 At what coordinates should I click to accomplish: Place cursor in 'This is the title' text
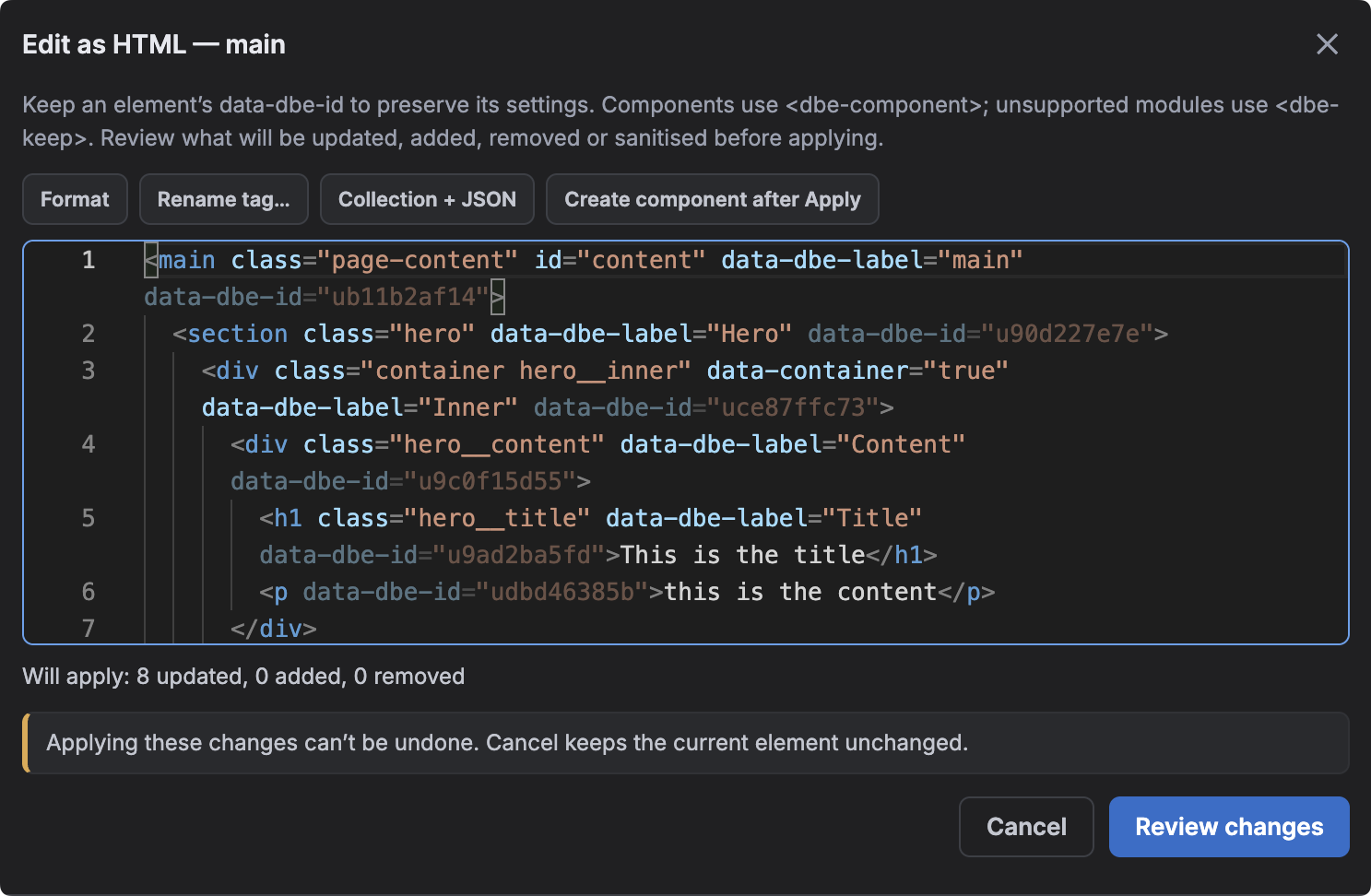[x=743, y=555]
